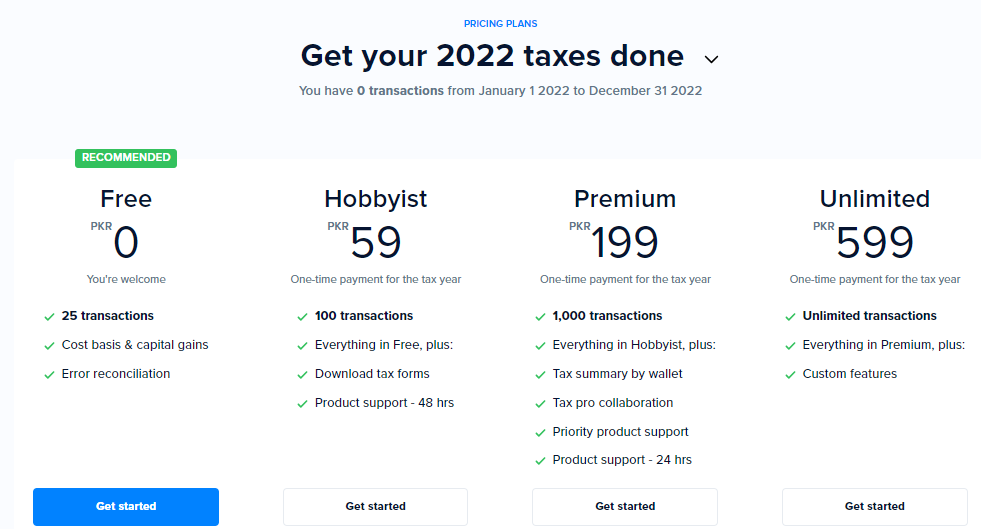
Task: Click Get started under Premium plan
Action: [x=625, y=506]
